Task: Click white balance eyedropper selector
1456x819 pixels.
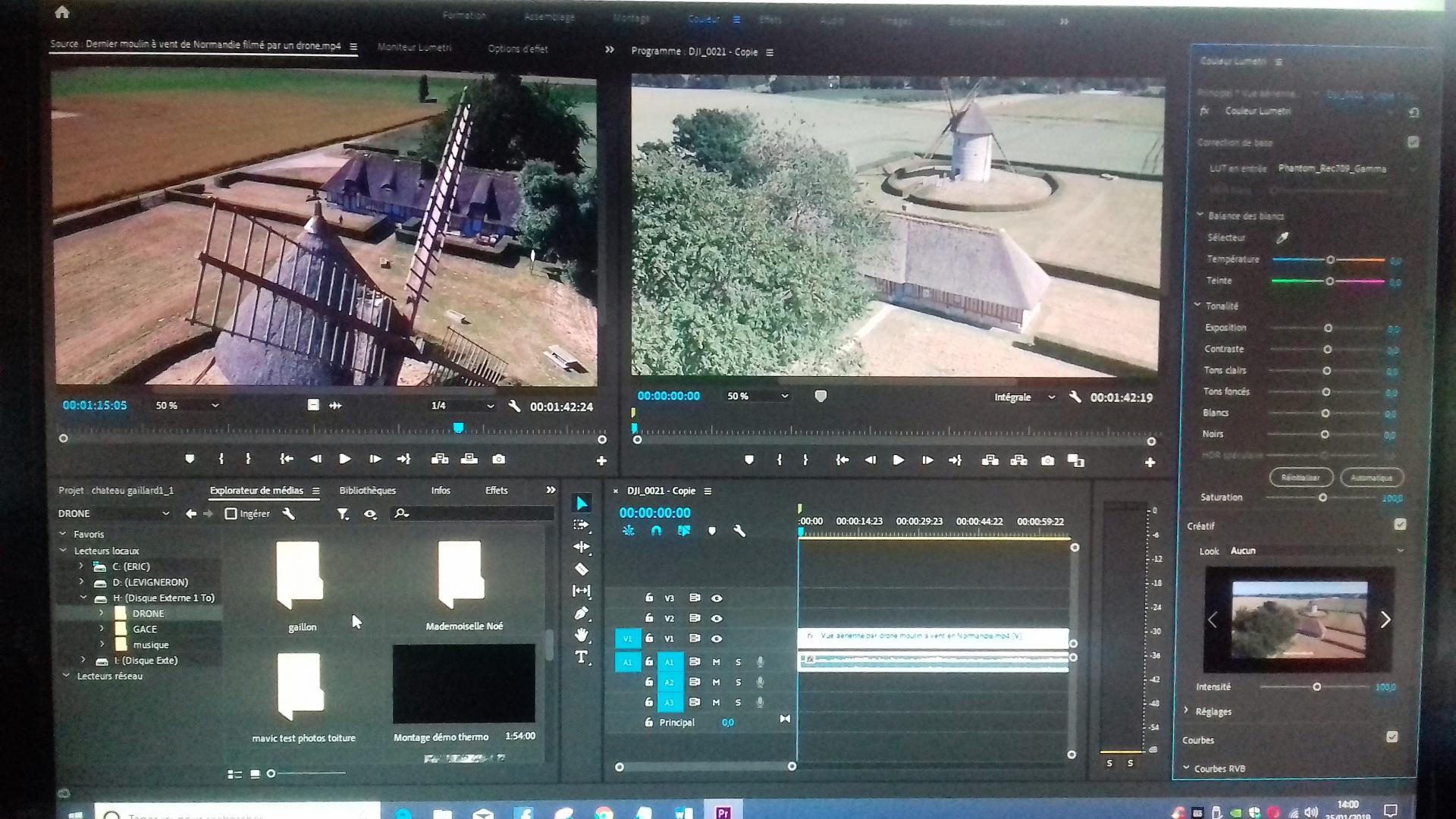Action: (1282, 238)
